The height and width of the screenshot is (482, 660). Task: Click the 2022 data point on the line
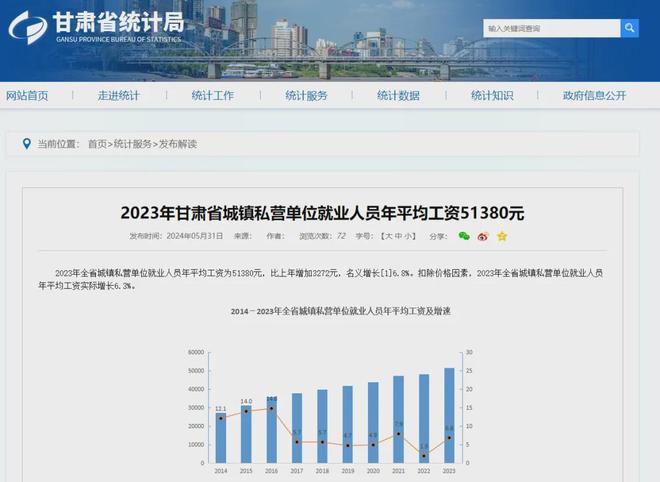pyautogui.click(x=424, y=456)
